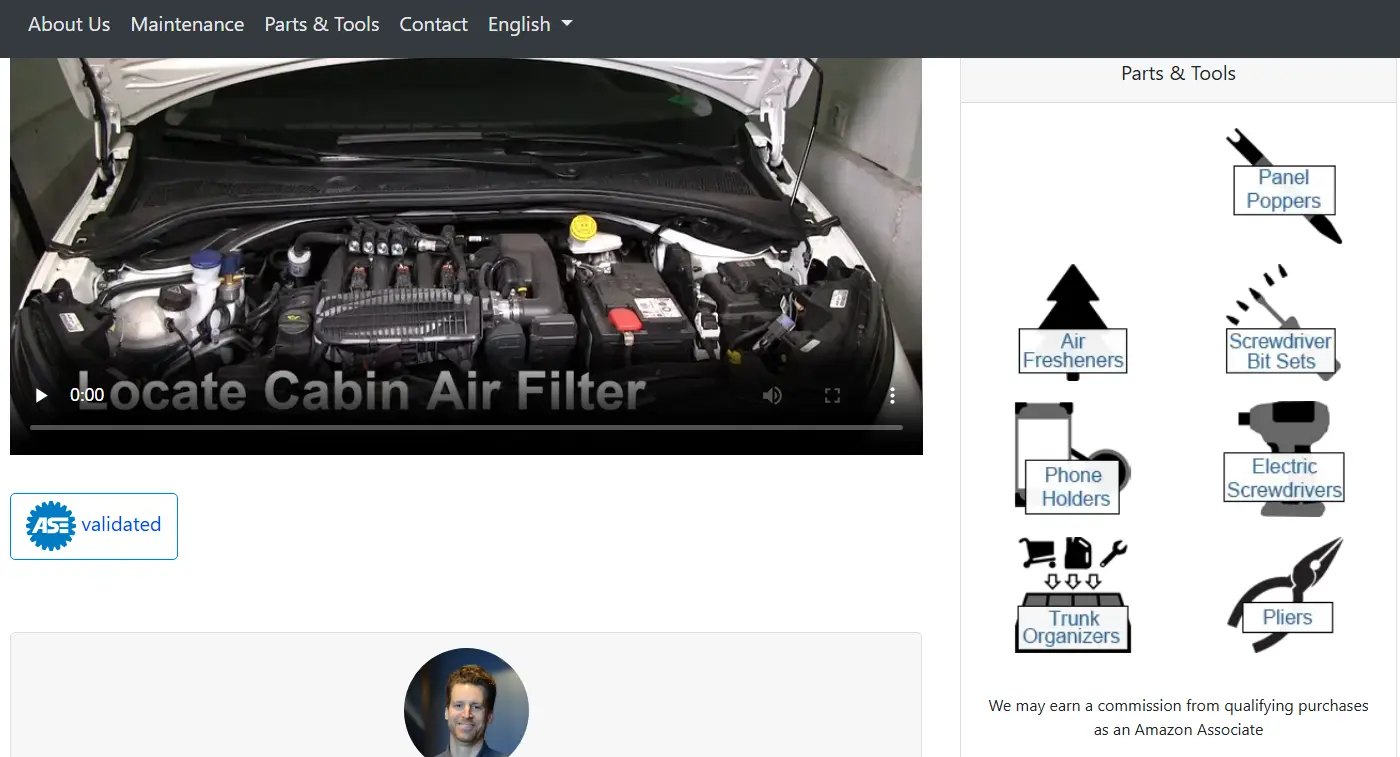
Task: Open the video's three-dot options menu
Action: click(892, 395)
